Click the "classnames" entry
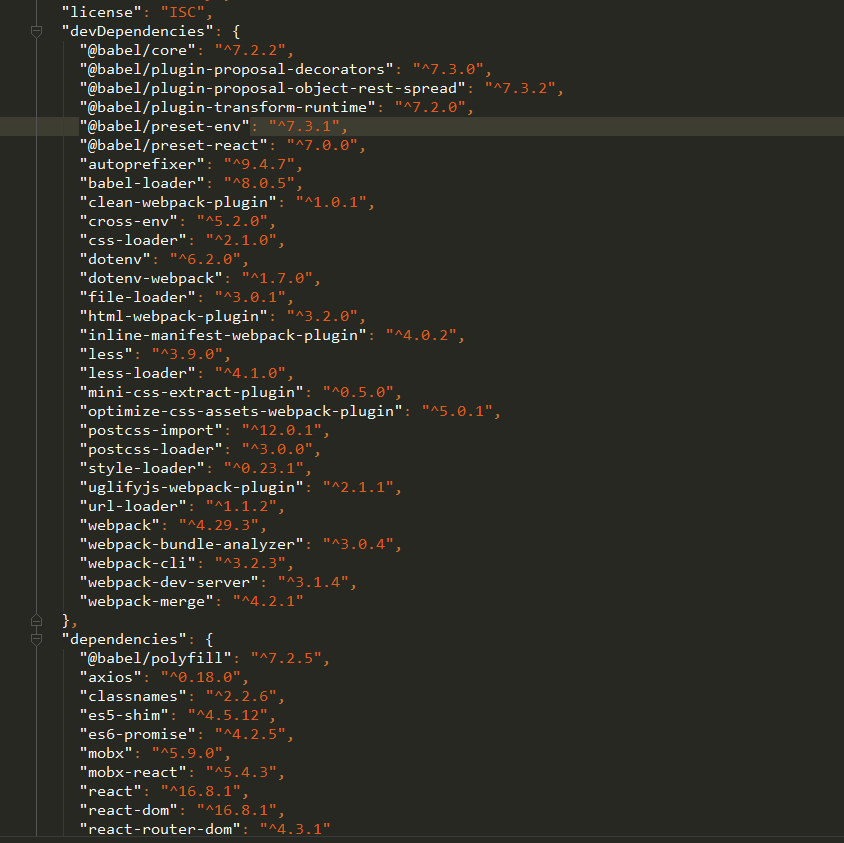 (x=182, y=697)
